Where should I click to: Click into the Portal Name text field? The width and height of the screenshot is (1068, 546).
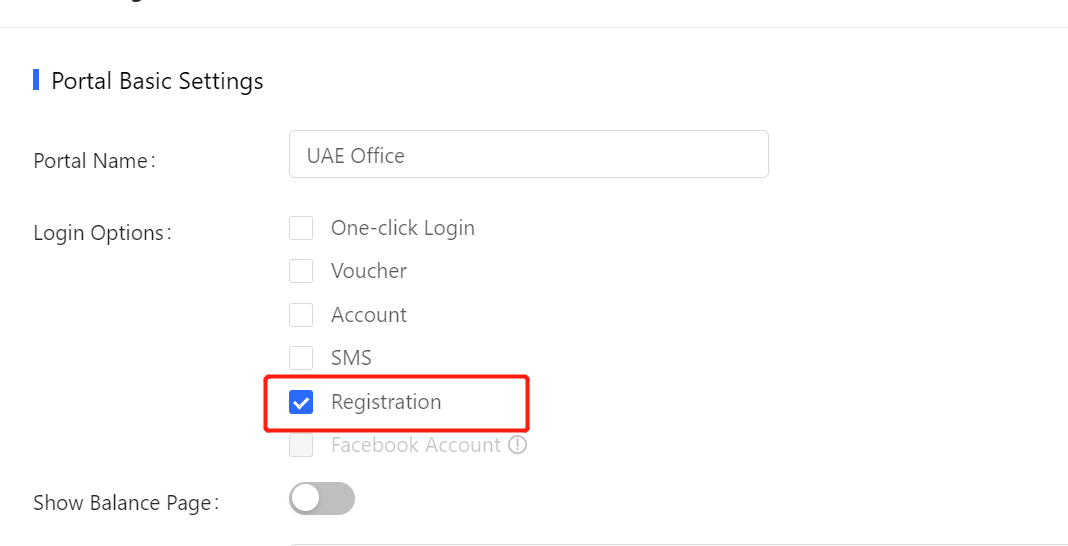528,155
